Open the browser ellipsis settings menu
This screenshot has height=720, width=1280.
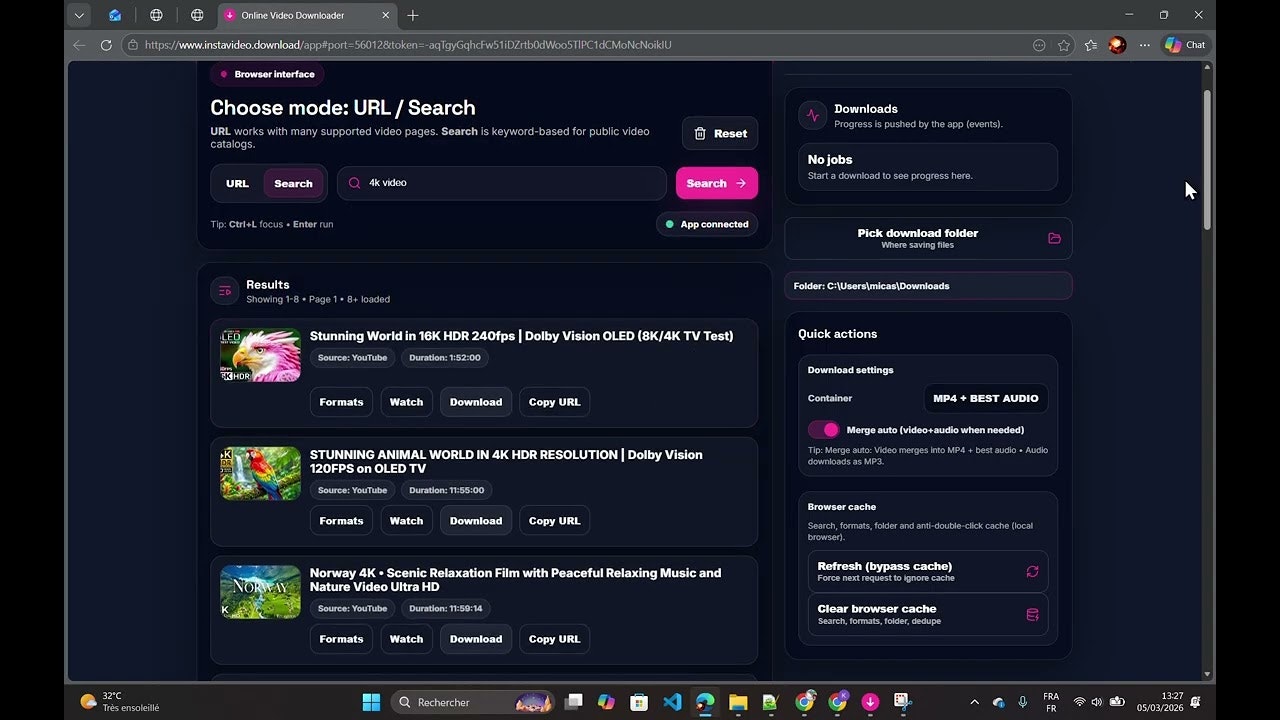point(1145,44)
